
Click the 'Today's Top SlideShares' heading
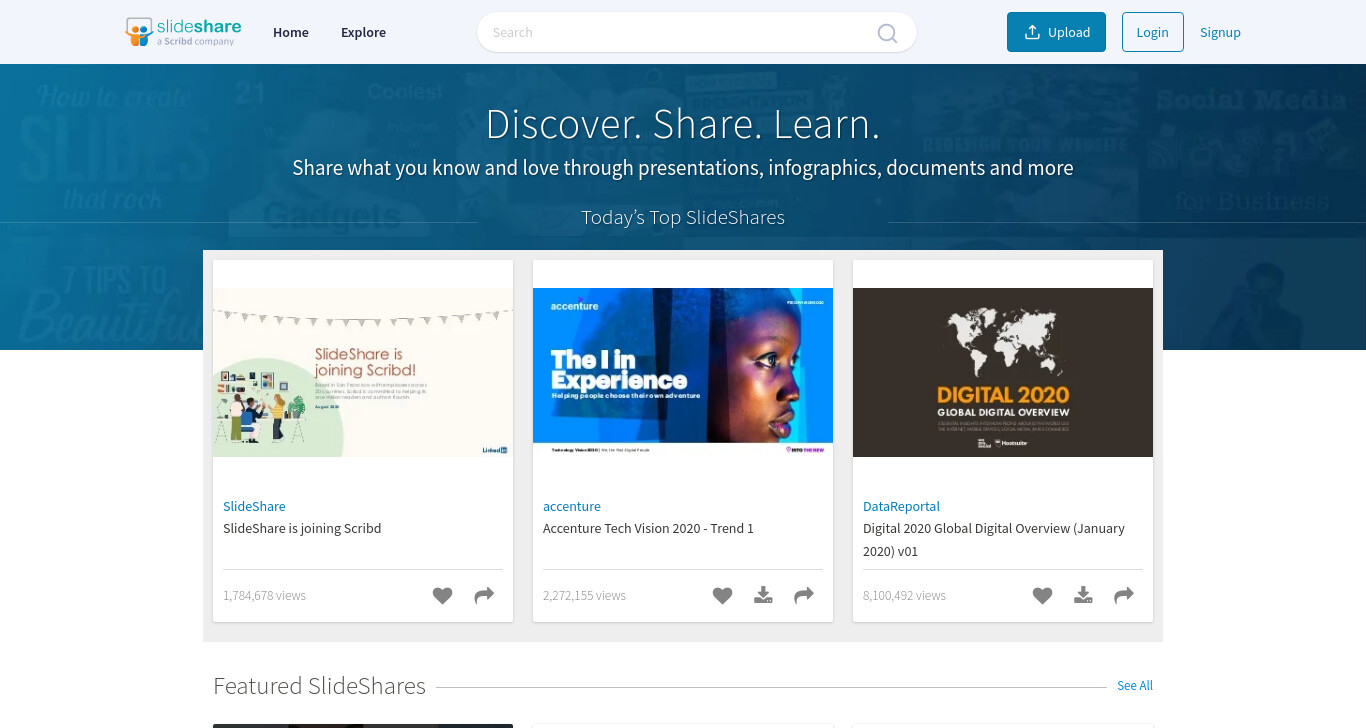click(x=683, y=218)
